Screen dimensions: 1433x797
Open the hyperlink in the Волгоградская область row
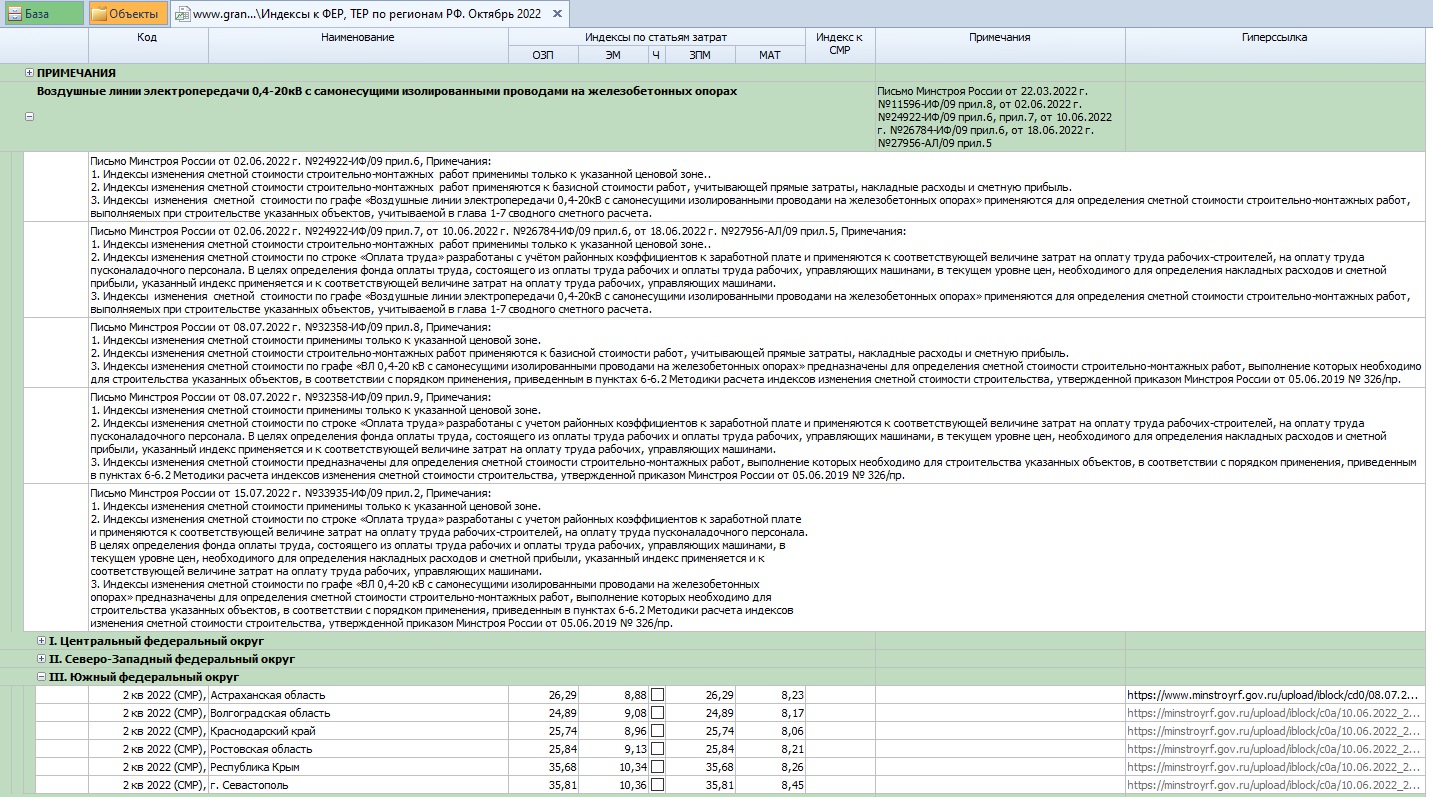coord(1273,713)
